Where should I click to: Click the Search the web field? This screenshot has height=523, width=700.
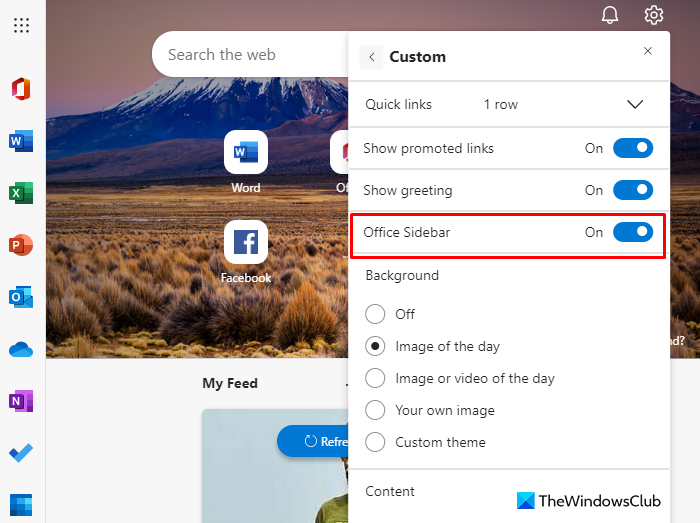tap(250, 54)
